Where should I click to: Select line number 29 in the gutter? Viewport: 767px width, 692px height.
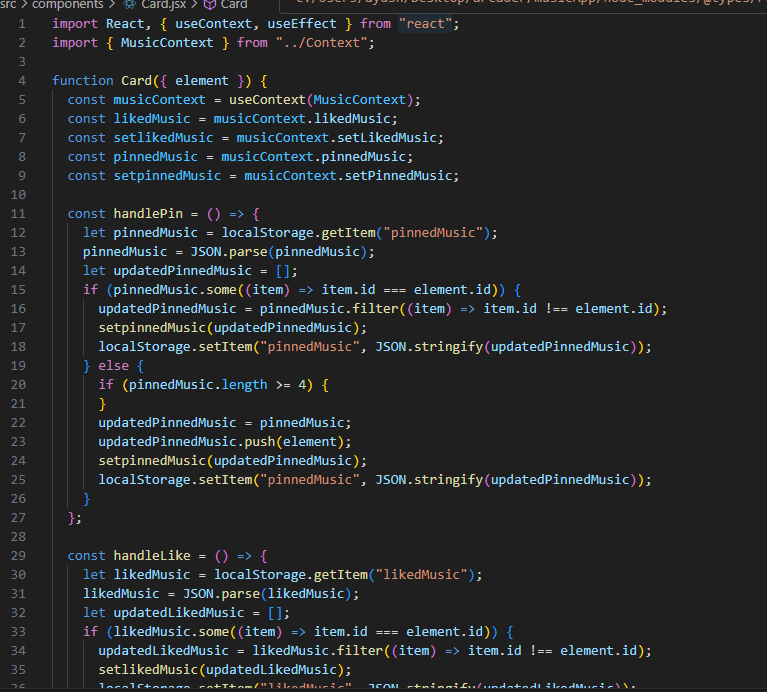click(20, 555)
